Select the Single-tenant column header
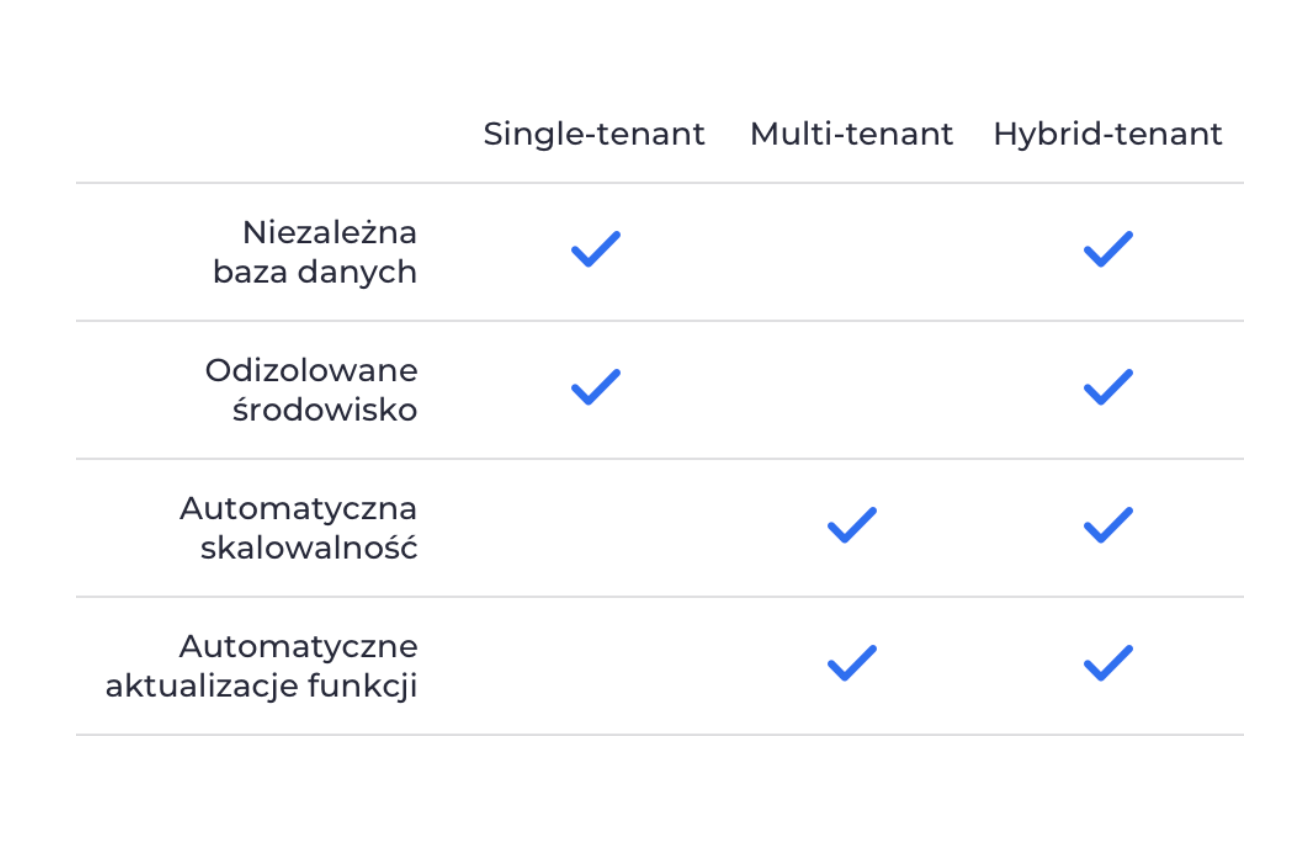The image size is (1314, 862). point(594,134)
